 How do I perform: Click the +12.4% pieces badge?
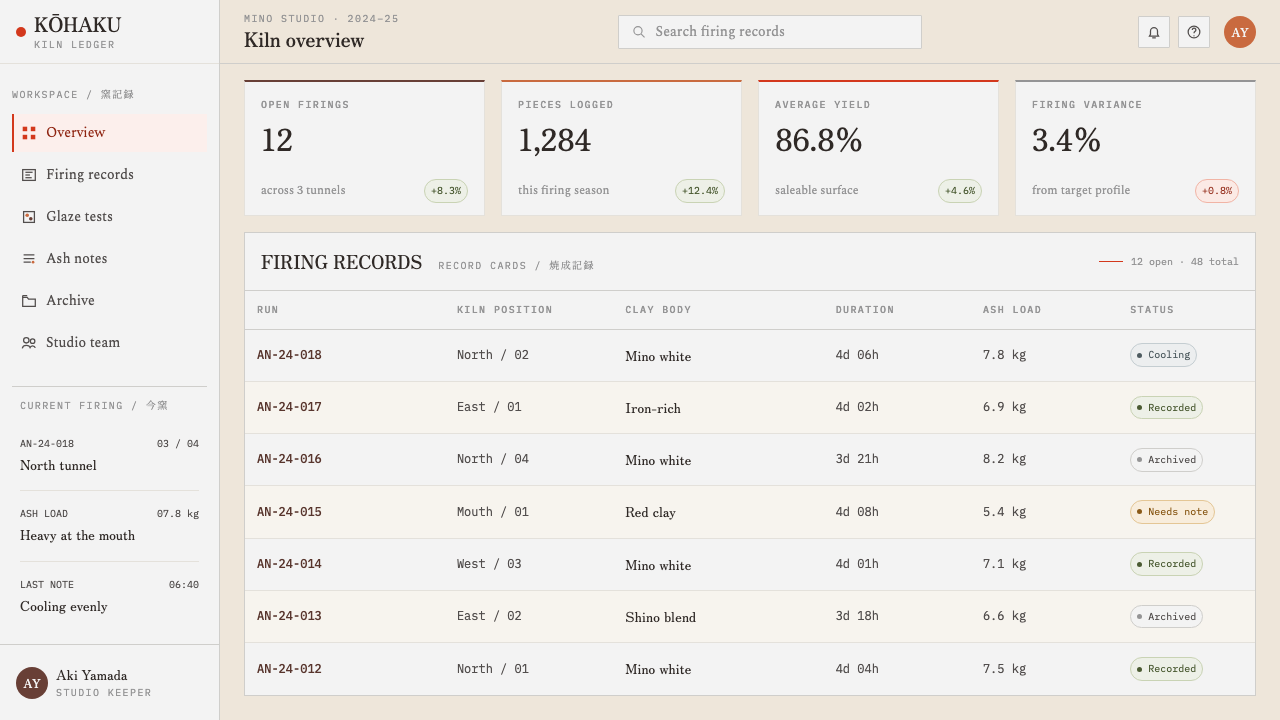700,191
